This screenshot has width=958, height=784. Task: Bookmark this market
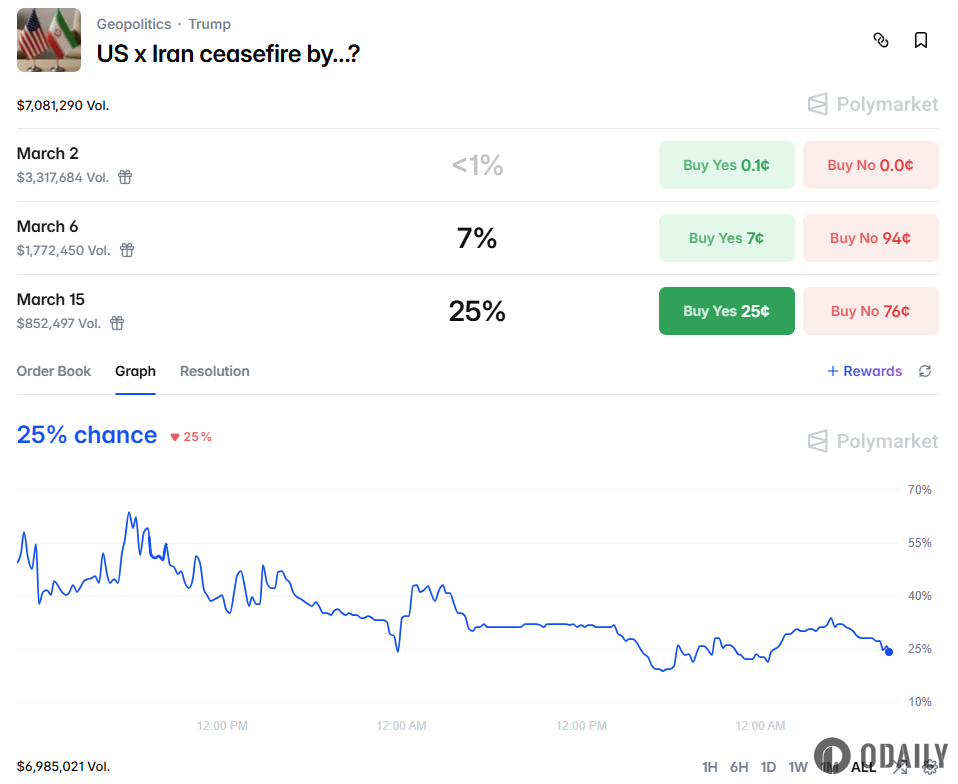[920, 40]
